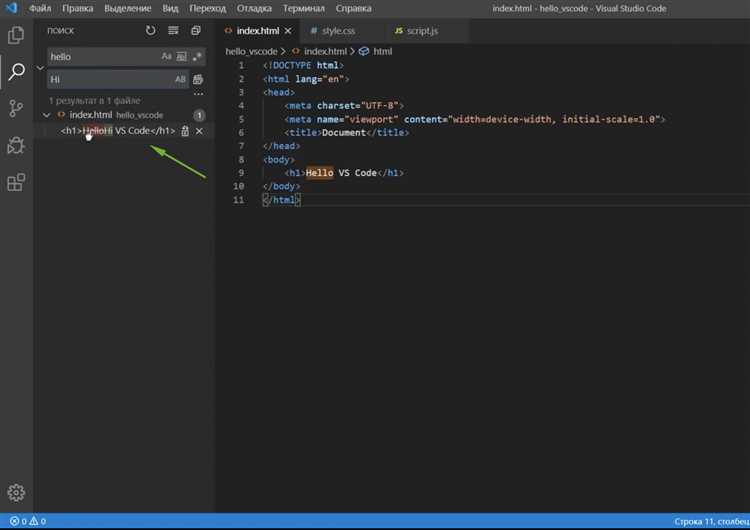750x530 pixels.
Task: Click errors and warnings status bar indicator
Action: (27, 521)
